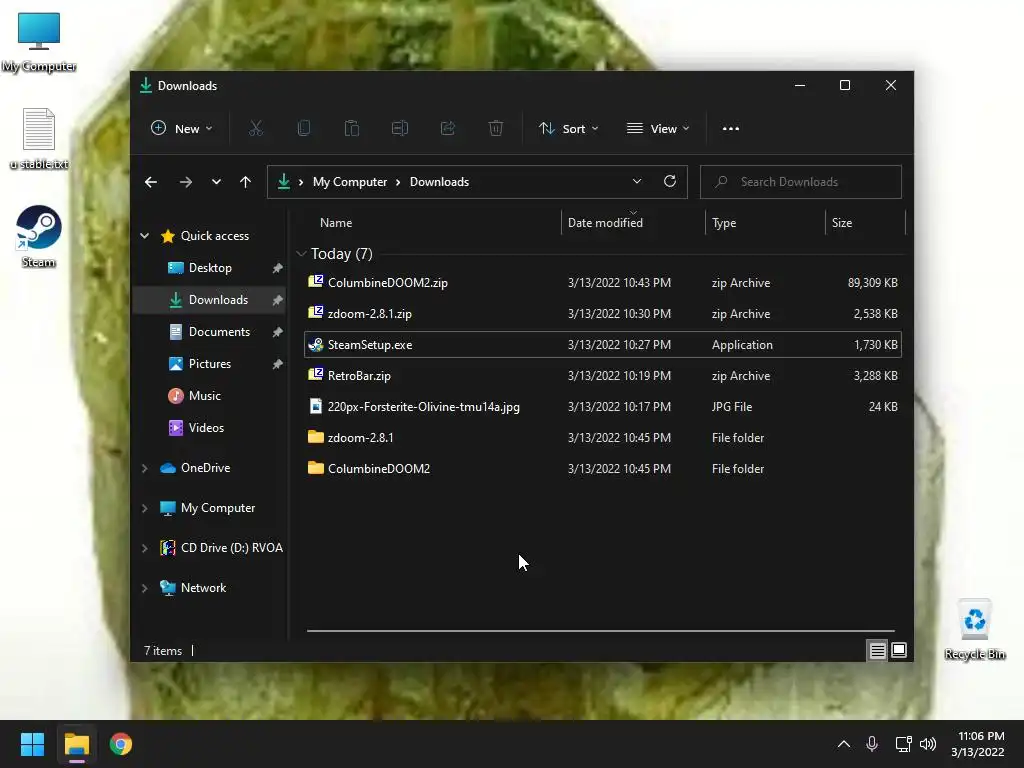Click the Paste clipboard icon

352,129
